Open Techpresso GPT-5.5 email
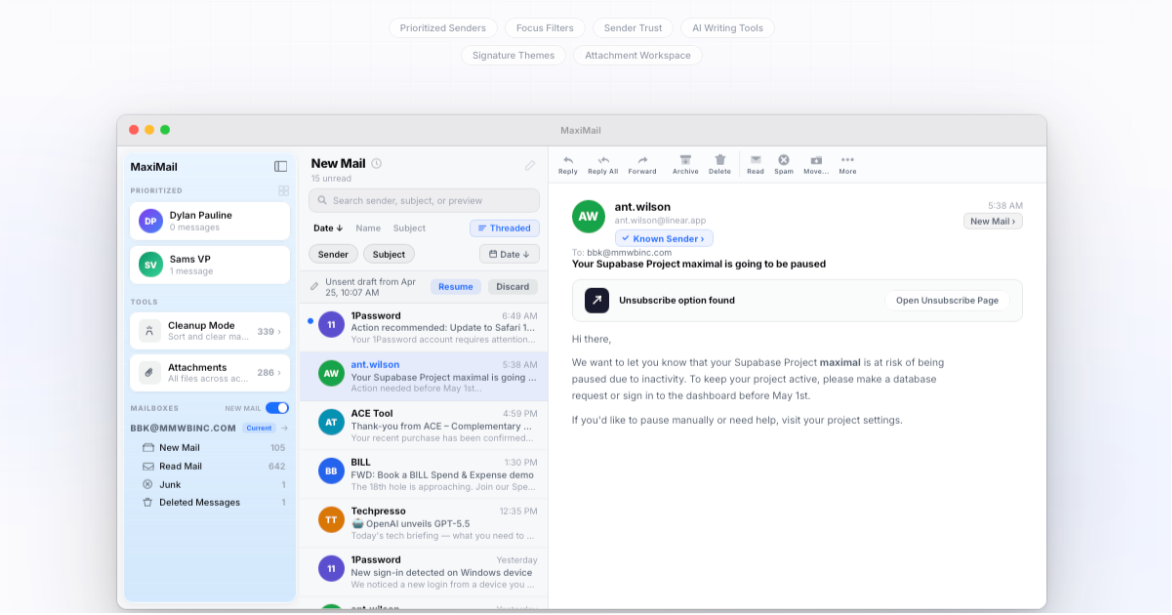Viewport: 1172px width, 615px height. click(x=424, y=523)
